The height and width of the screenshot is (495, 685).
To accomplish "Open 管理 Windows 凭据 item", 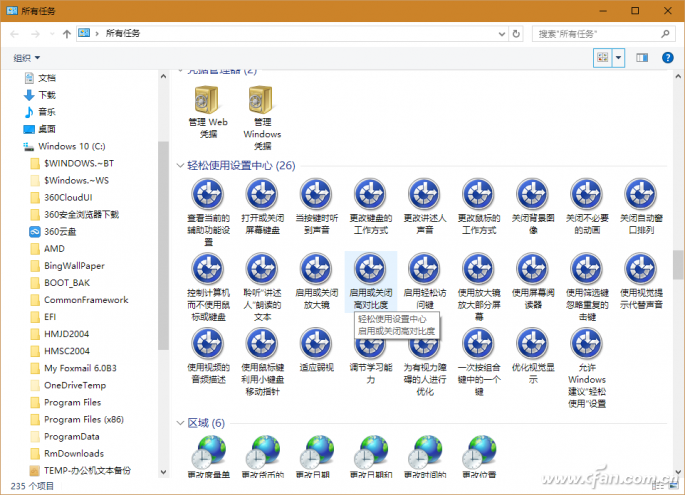I will (x=262, y=103).
